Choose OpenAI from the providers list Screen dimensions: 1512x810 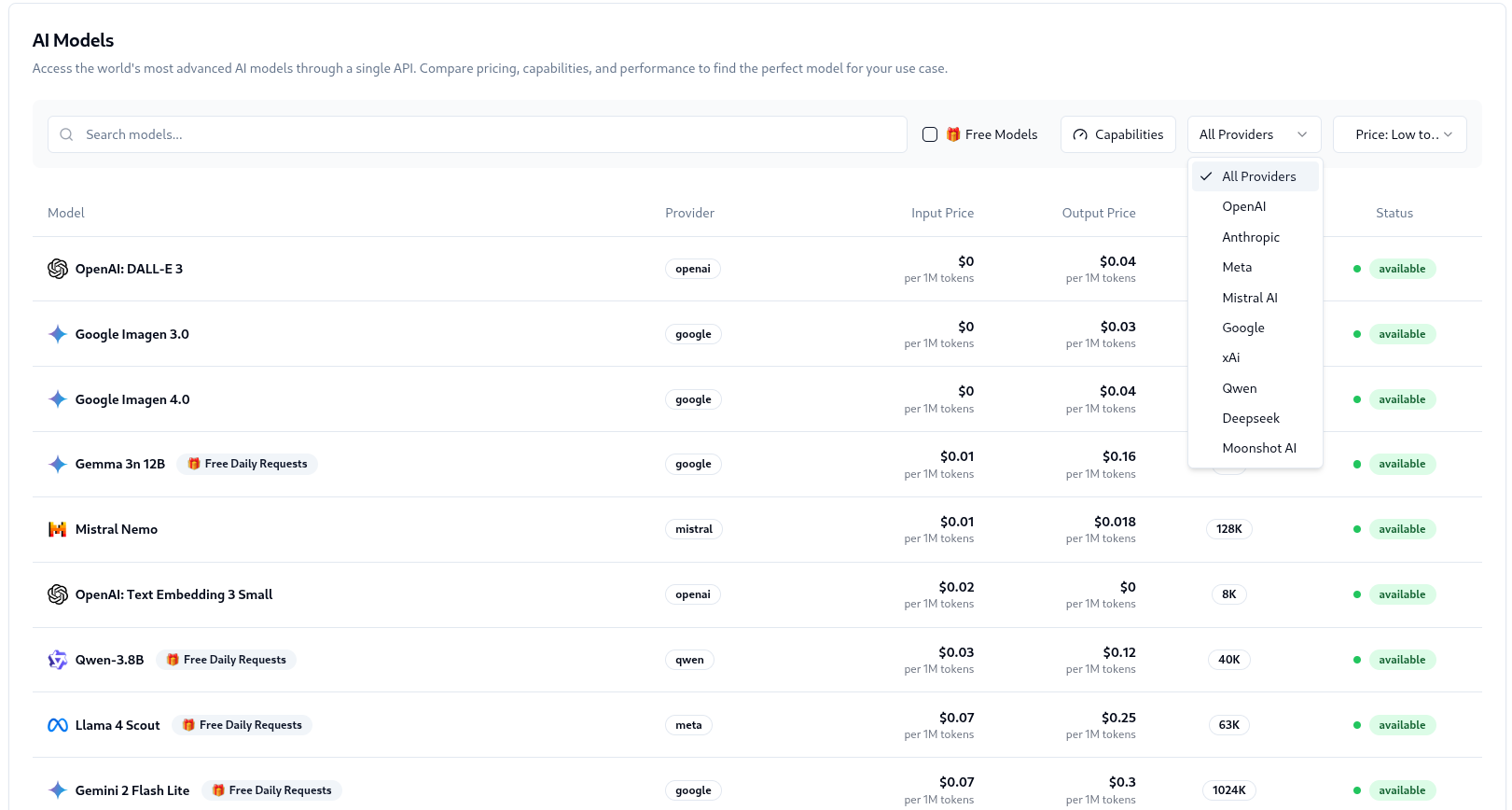(x=1255, y=206)
